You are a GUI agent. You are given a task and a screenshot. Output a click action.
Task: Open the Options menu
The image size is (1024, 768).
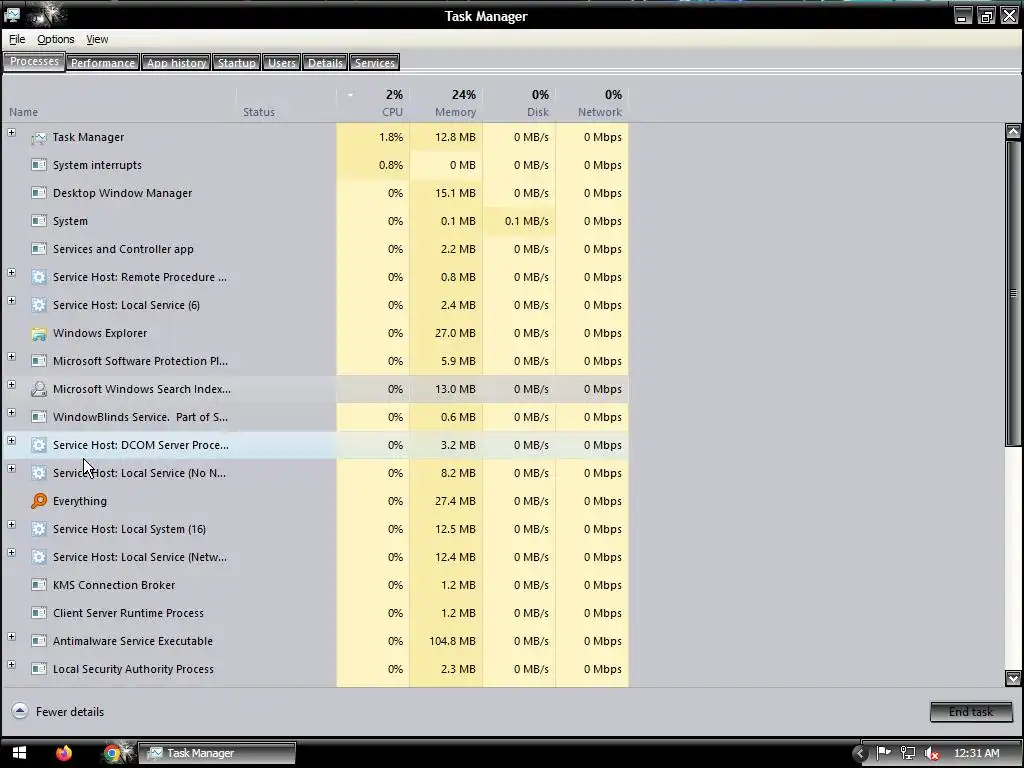point(56,39)
